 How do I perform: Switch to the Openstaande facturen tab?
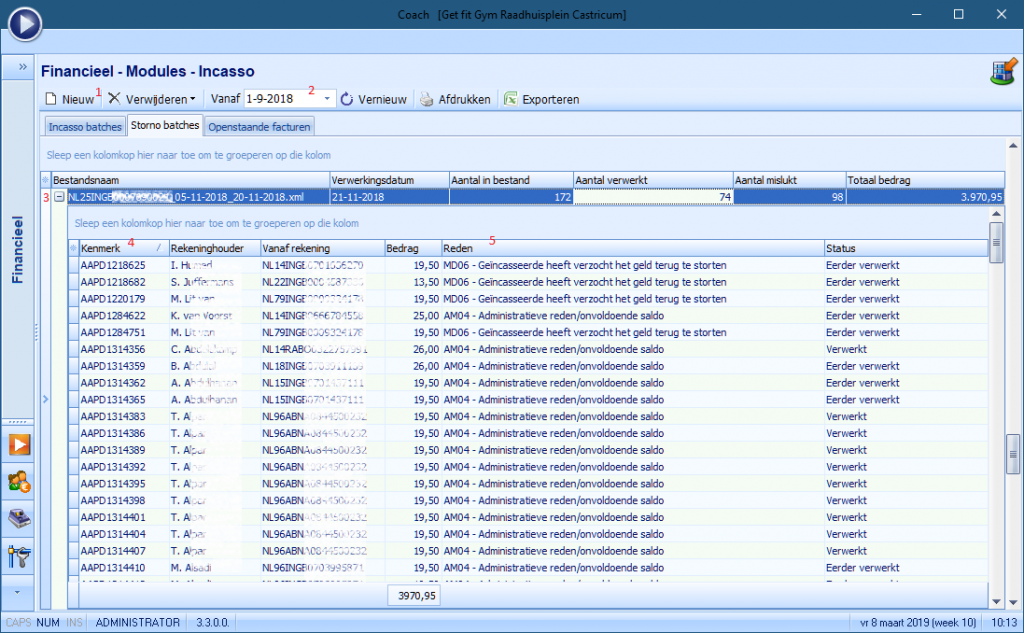coord(260,127)
